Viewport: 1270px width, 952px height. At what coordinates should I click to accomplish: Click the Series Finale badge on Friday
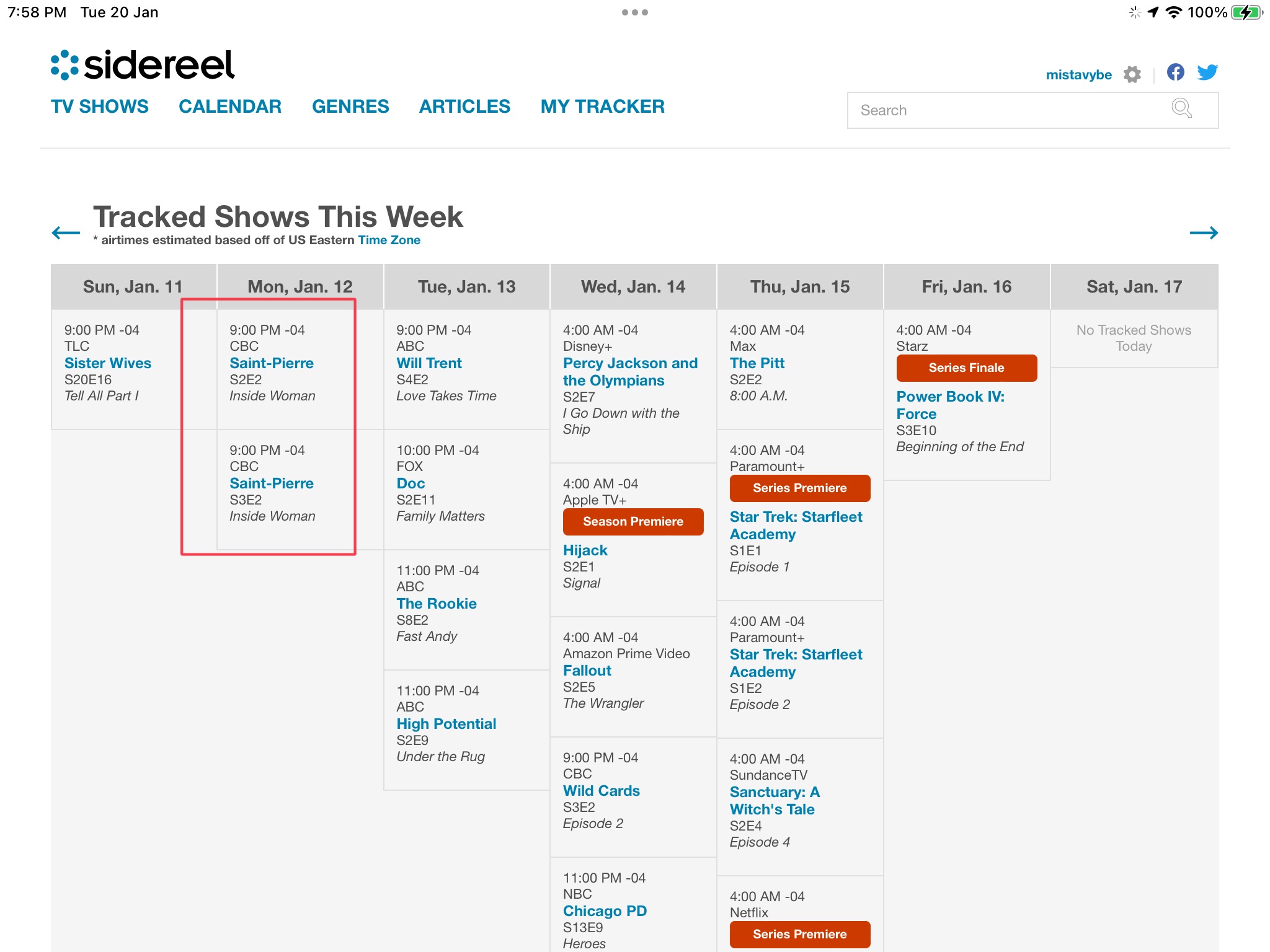coord(966,368)
